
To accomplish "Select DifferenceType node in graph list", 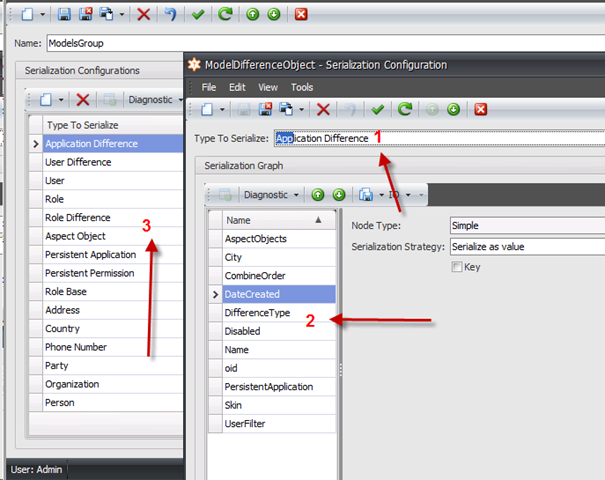I will 279,313.
